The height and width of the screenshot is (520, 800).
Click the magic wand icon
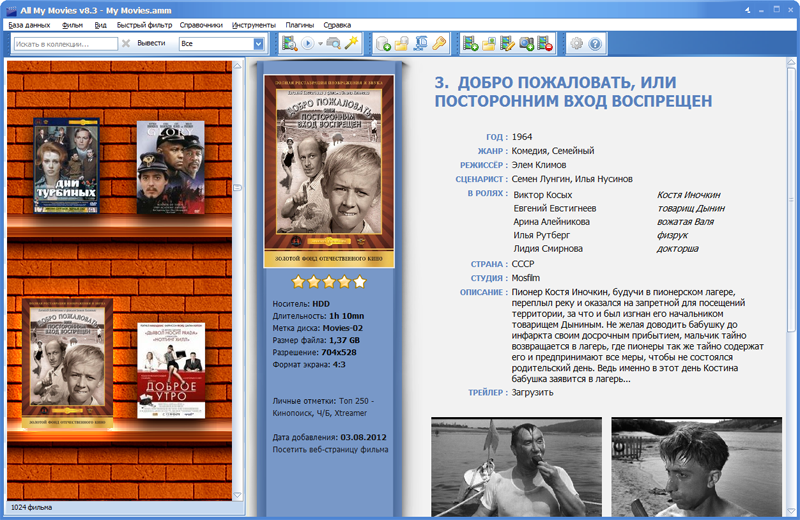[352, 43]
